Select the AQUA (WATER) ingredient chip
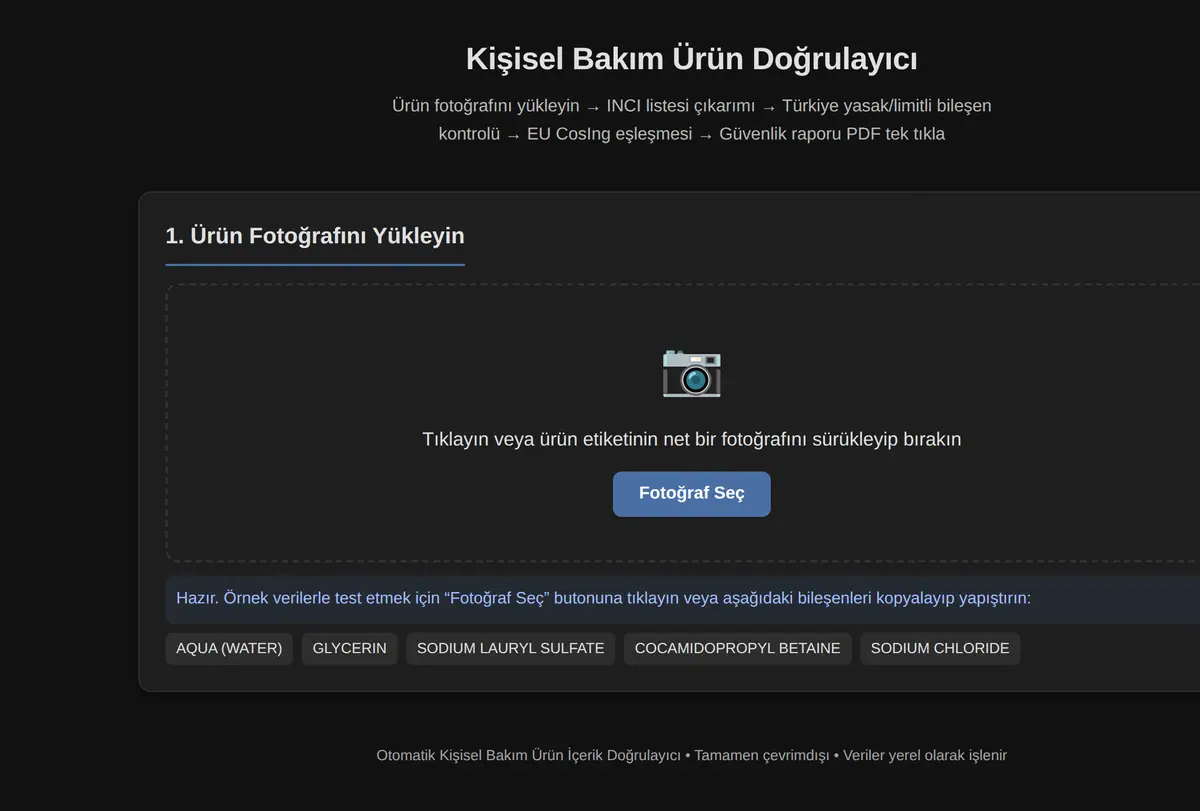This screenshot has width=1200, height=811. pos(229,648)
